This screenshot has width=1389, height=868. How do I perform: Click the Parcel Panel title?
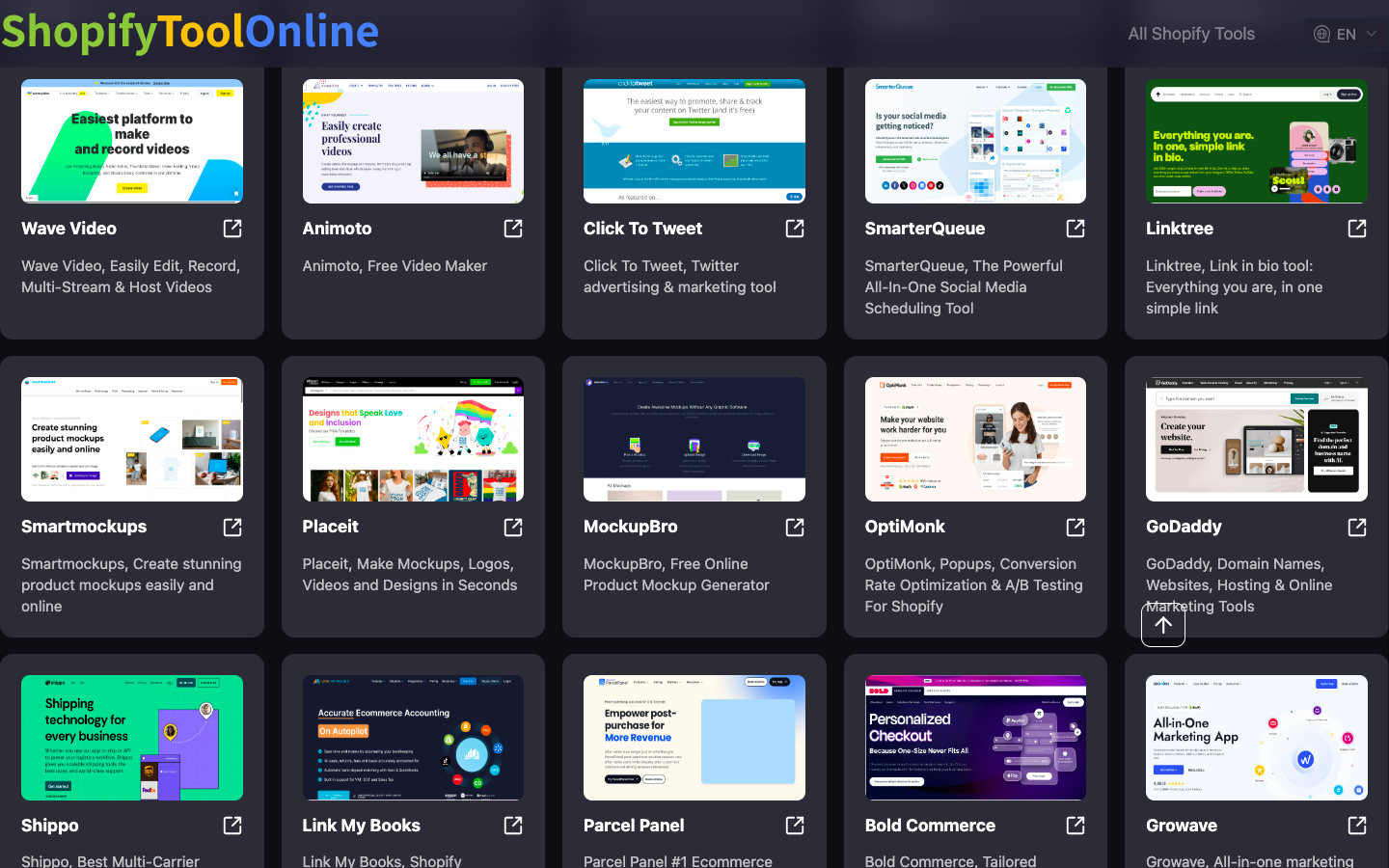pyautogui.click(x=634, y=826)
